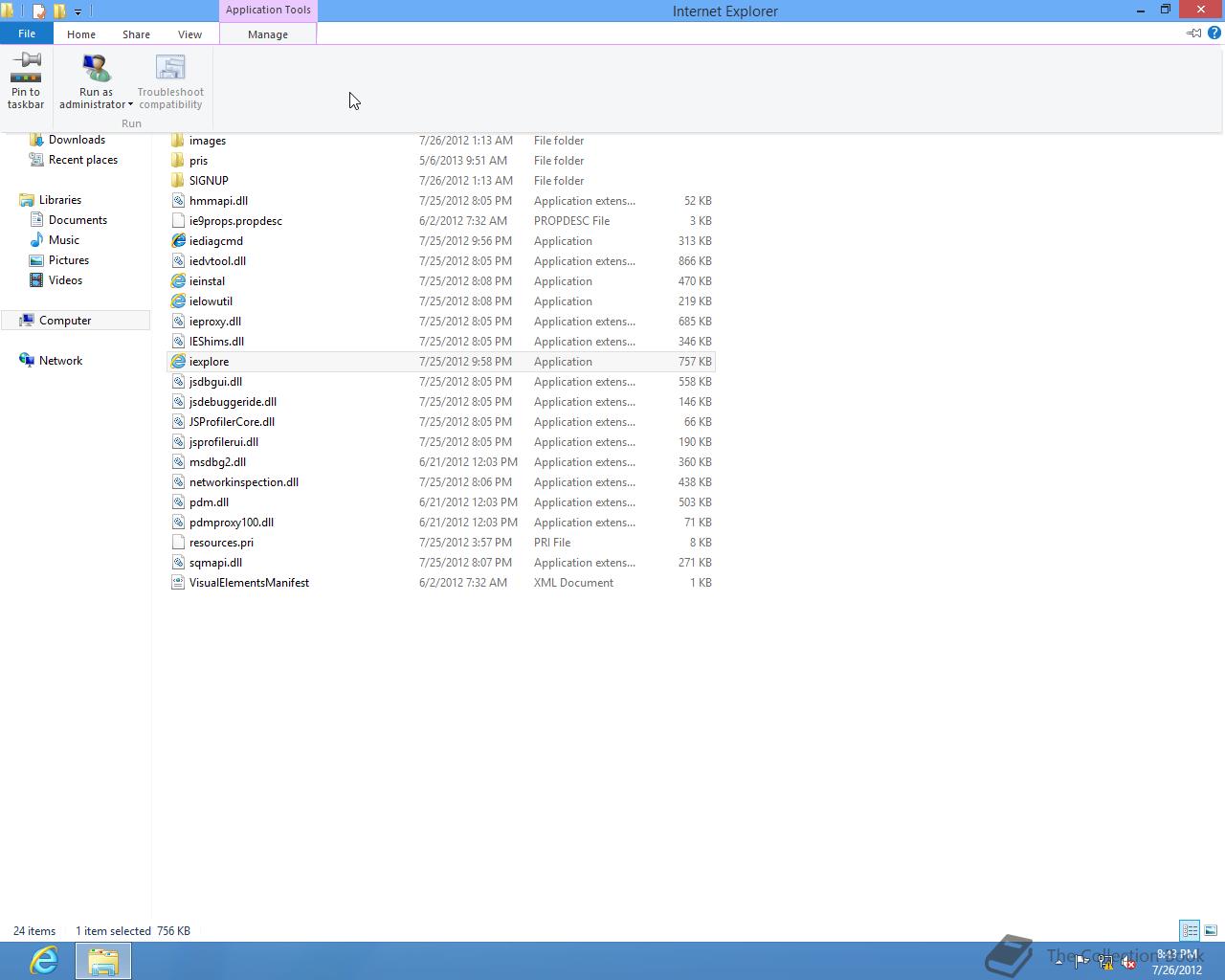
Task: Switch to details view in status bar
Action: 1190,930
